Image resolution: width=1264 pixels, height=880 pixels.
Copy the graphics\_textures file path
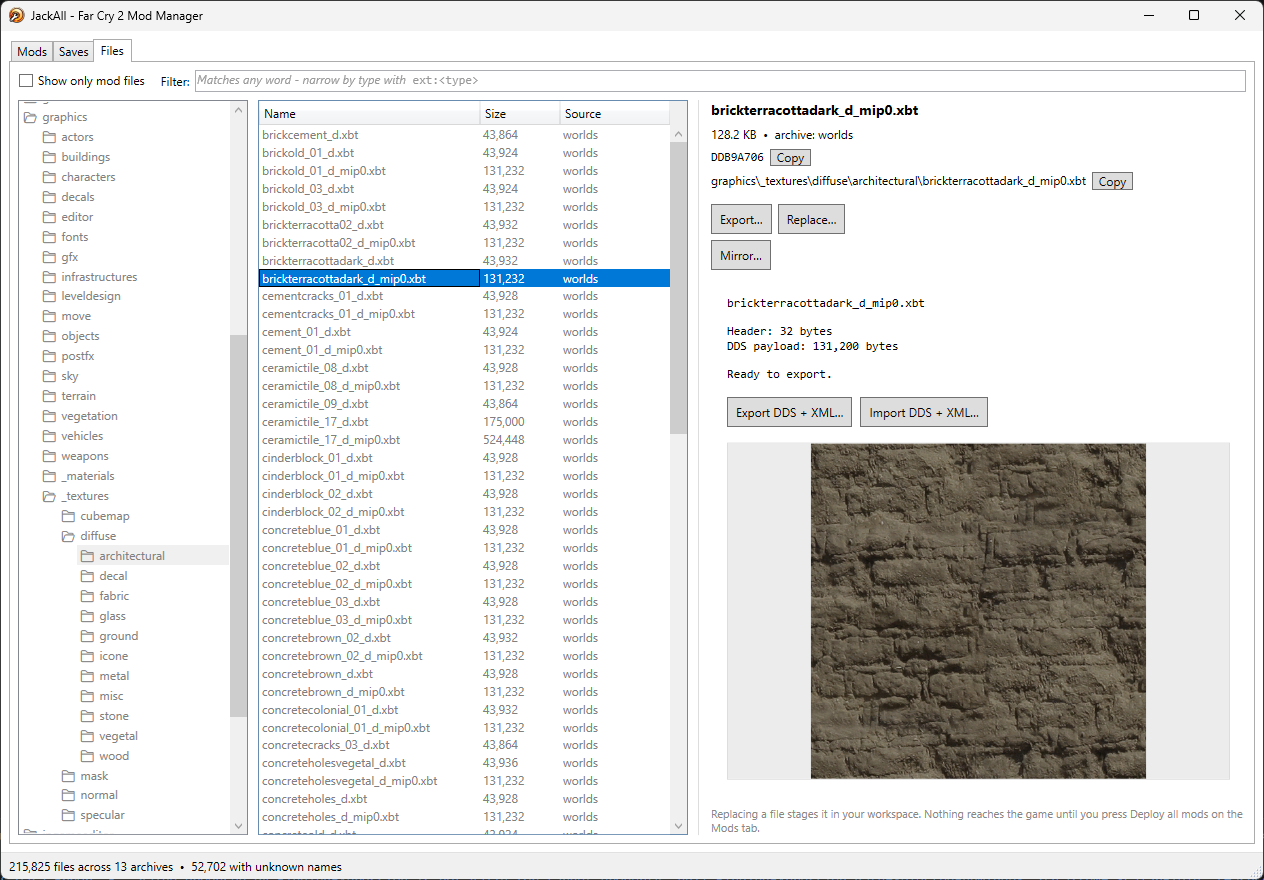[x=1112, y=182]
